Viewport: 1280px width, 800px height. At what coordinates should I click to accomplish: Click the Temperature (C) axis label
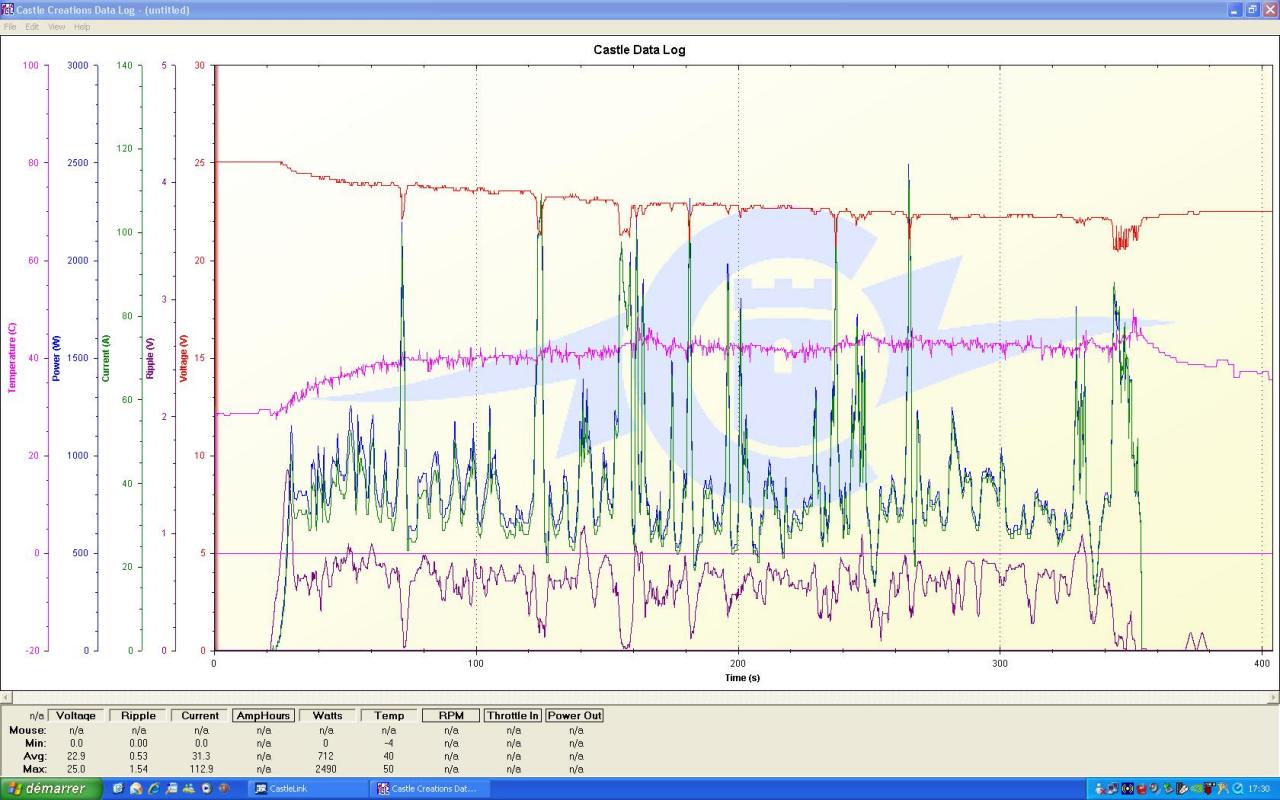[x=12, y=357]
